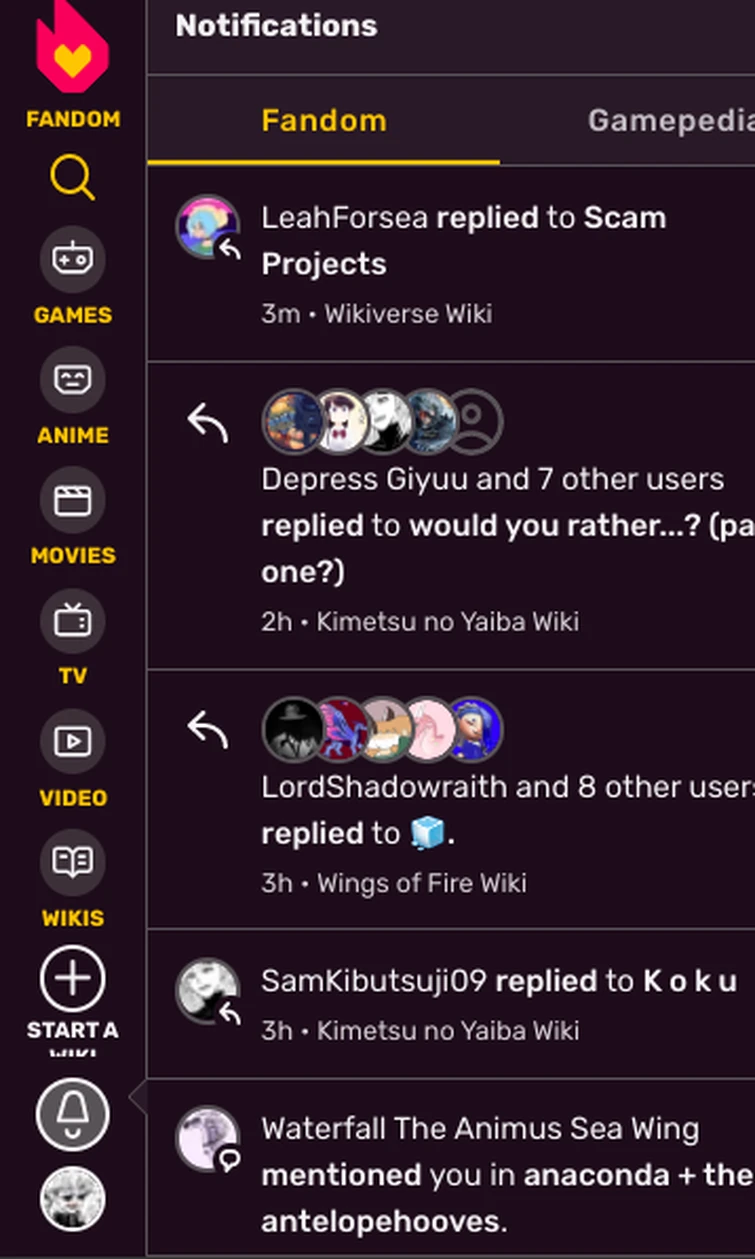755x1259 pixels.
Task: Click LeahForsea's avatar thumbnail
Action: [x=207, y=227]
